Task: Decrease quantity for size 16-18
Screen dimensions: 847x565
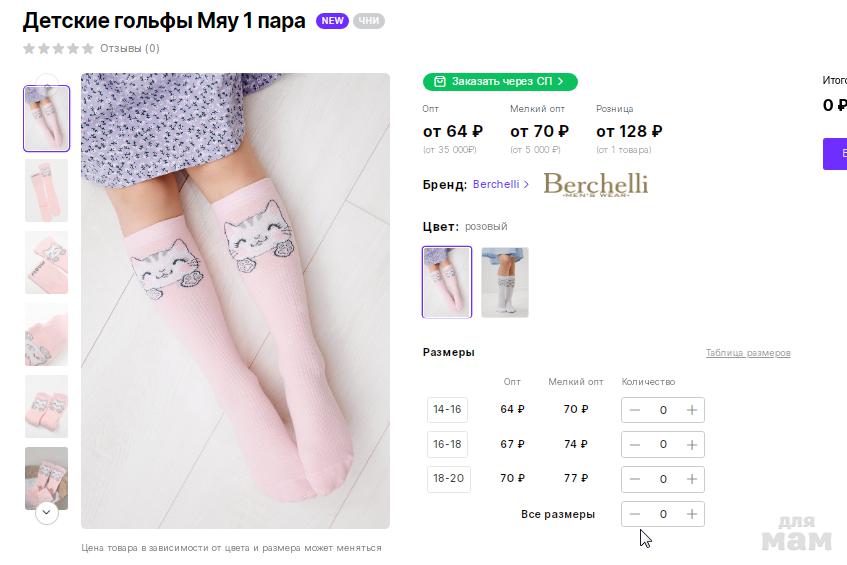Action: 635,444
